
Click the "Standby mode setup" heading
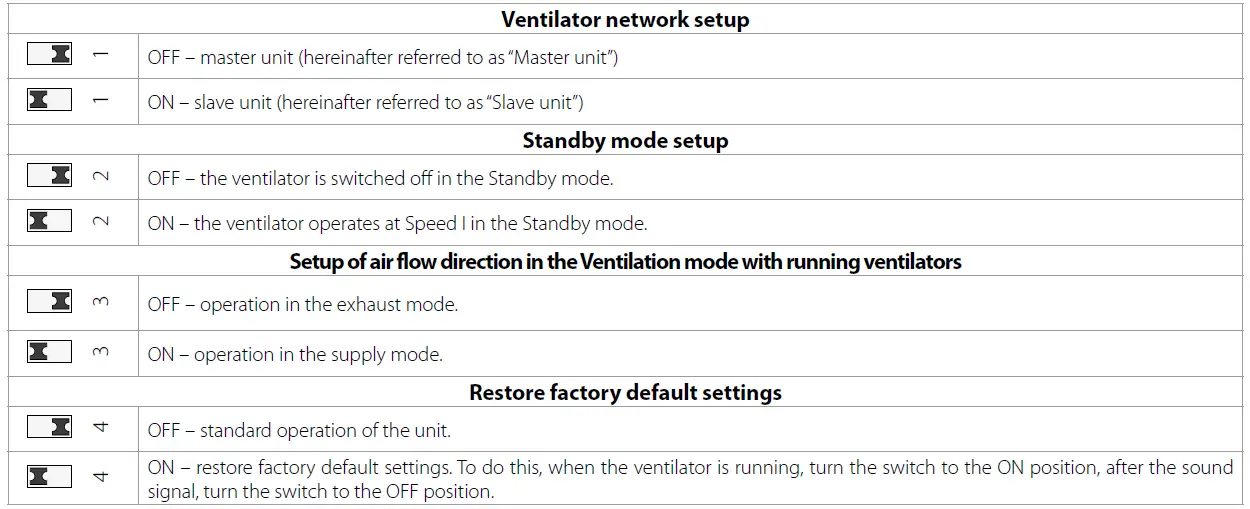click(x=625, y=141)
